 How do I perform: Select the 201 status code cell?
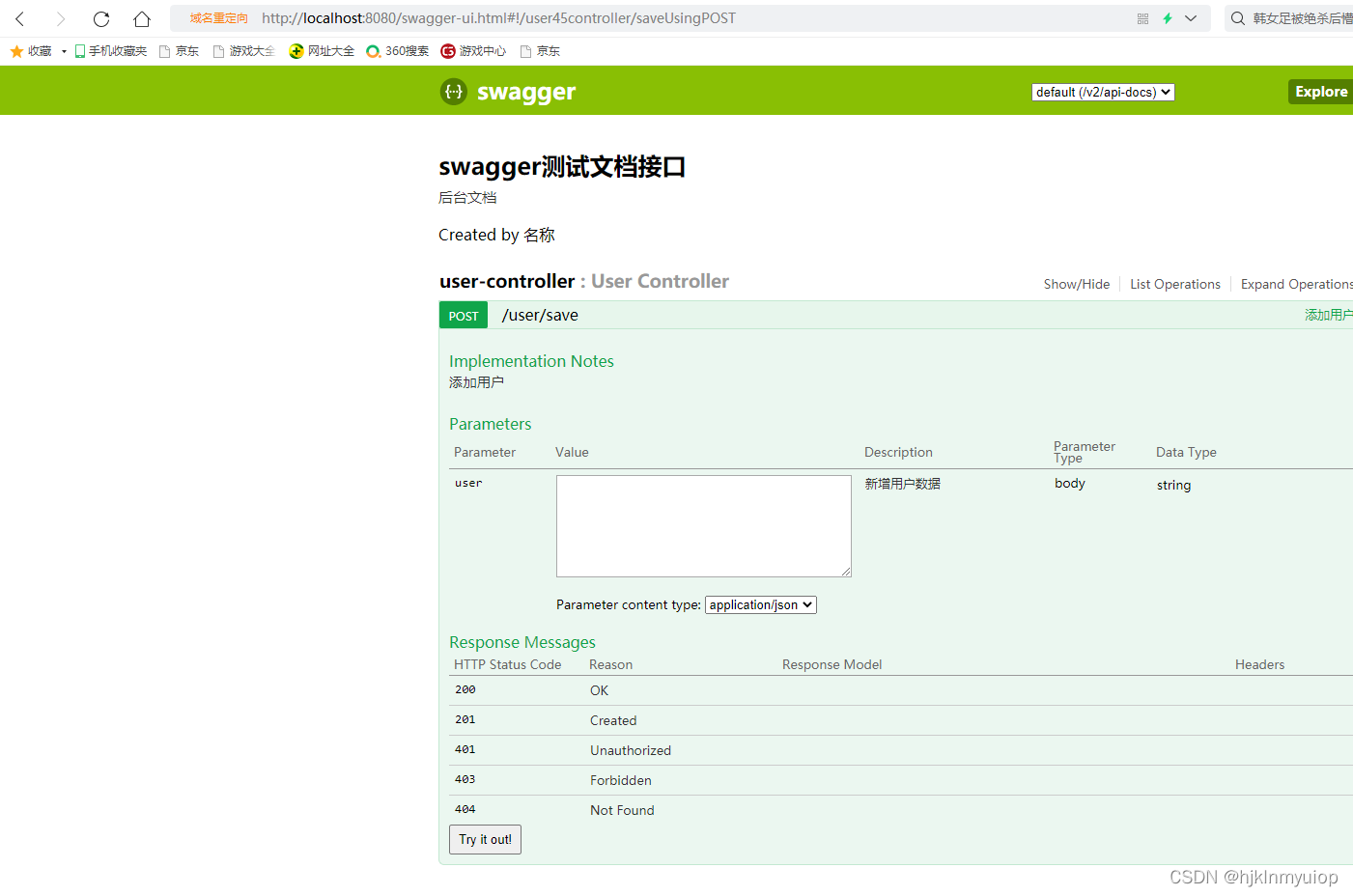(x=465, y=719)
